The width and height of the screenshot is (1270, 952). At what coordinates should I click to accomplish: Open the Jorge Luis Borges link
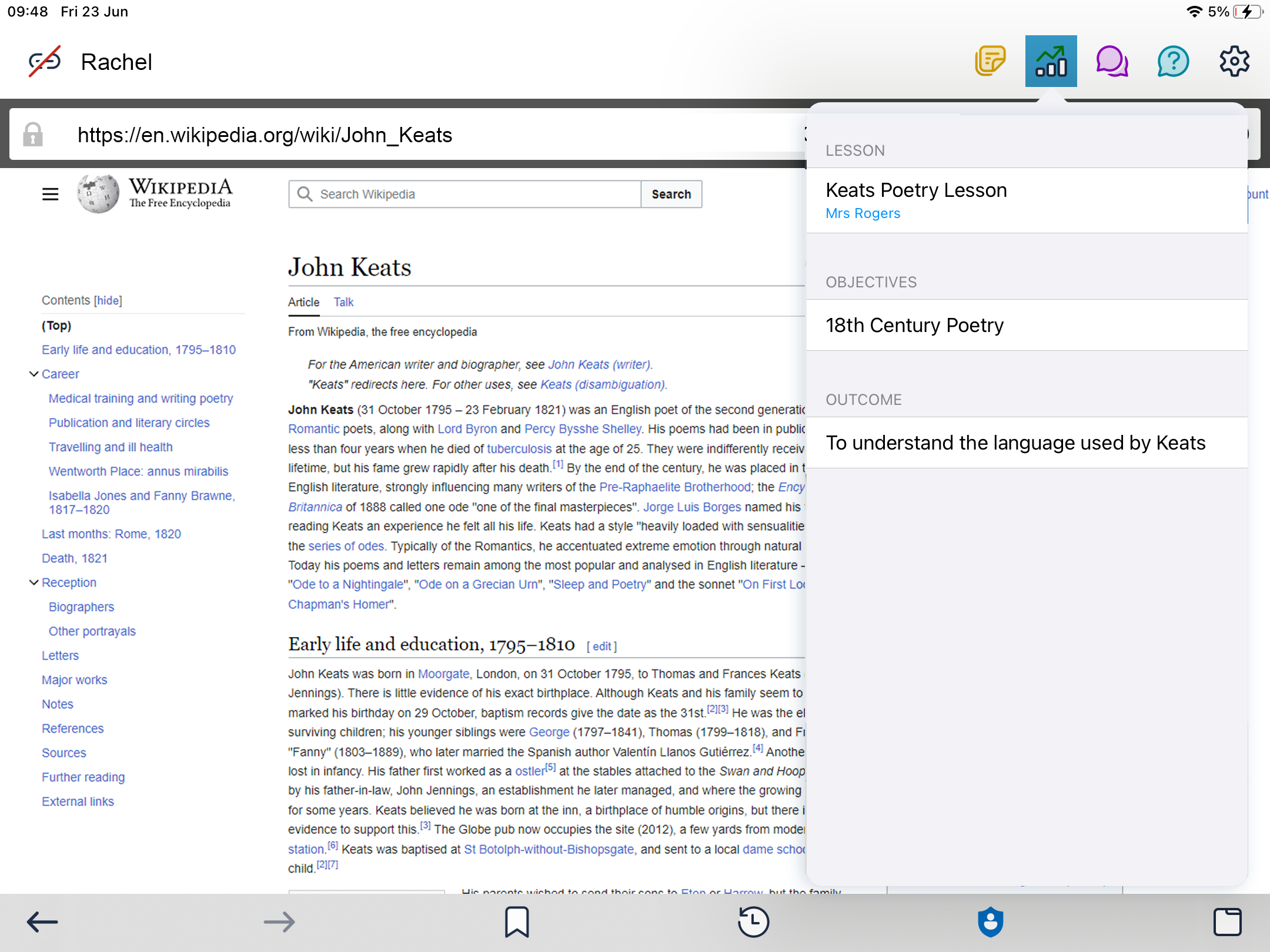[692, 507]
